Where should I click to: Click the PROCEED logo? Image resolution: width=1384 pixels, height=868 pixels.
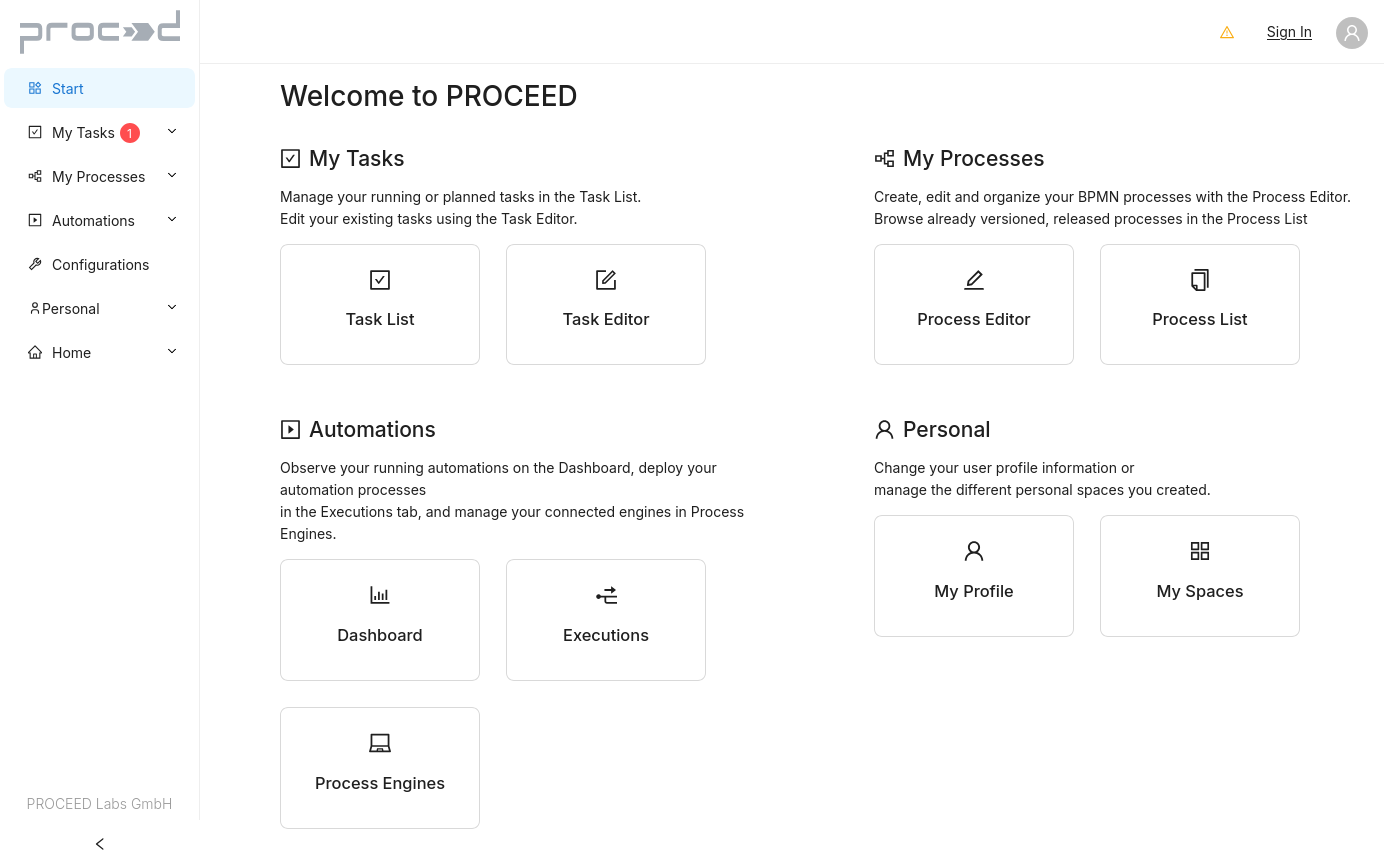pyautogui.click(x=100, y=31)
